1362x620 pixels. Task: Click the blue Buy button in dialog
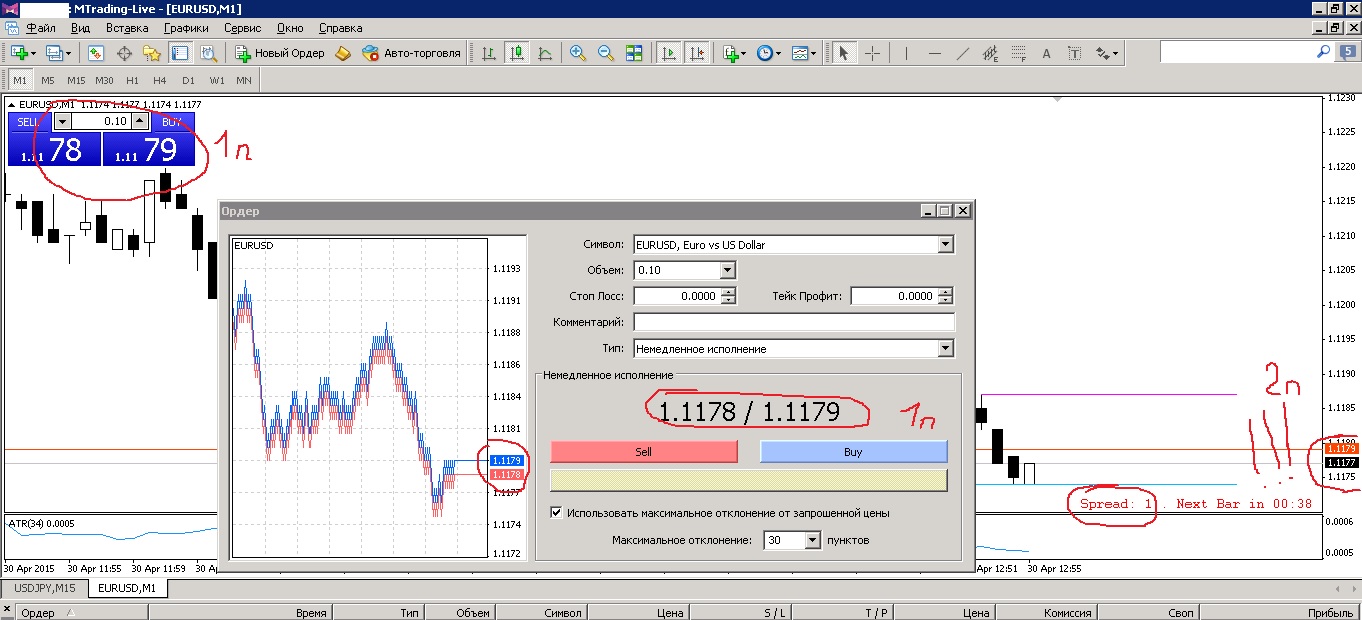click(852, 452)
